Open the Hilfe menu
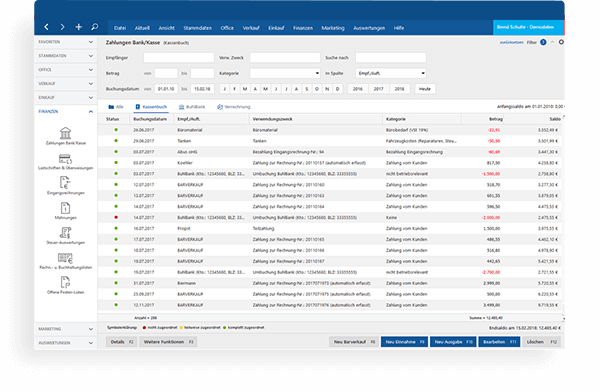 tap(399, 28)
